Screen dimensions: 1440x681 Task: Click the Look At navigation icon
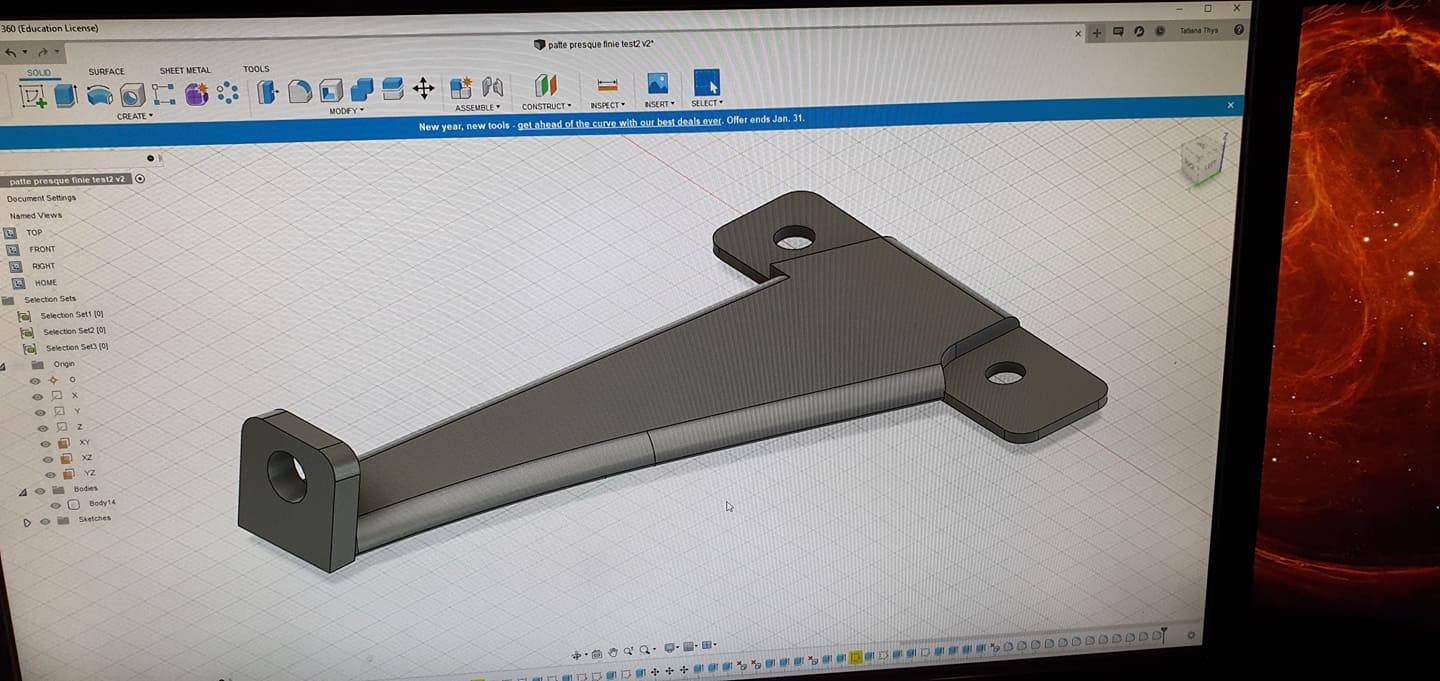click(597, 654)
